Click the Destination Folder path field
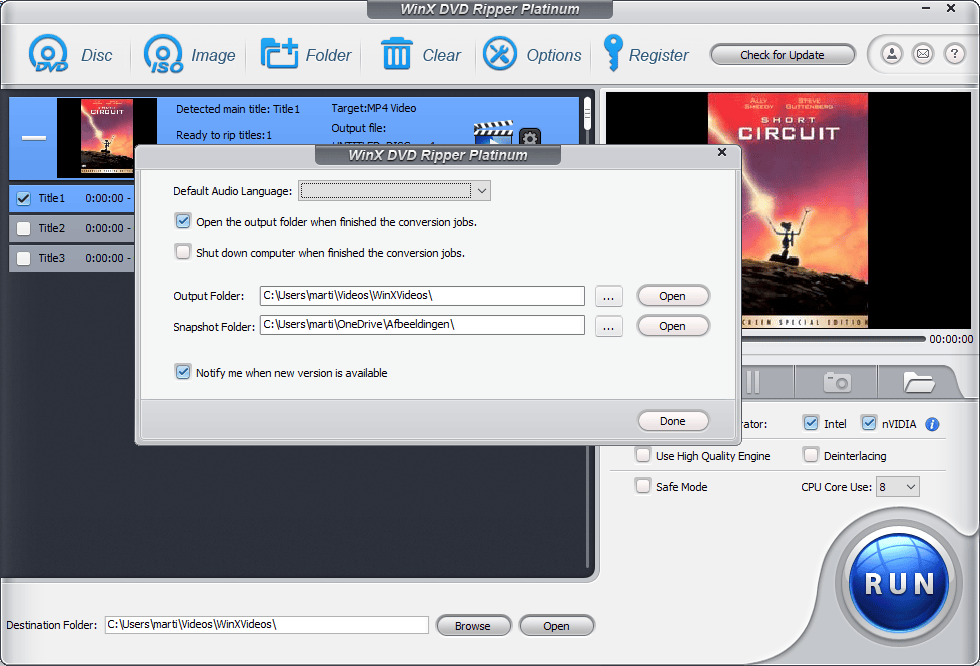This screenshot has width=980, height=666. tap(267, 625)
